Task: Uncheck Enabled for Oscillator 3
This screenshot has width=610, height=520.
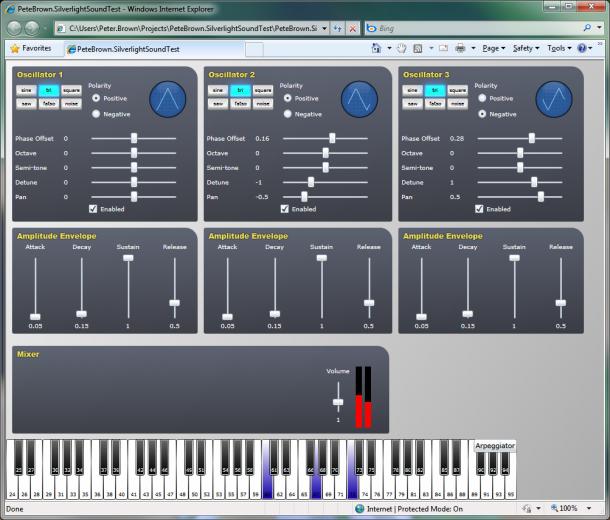Action: [x=479, y=209]
